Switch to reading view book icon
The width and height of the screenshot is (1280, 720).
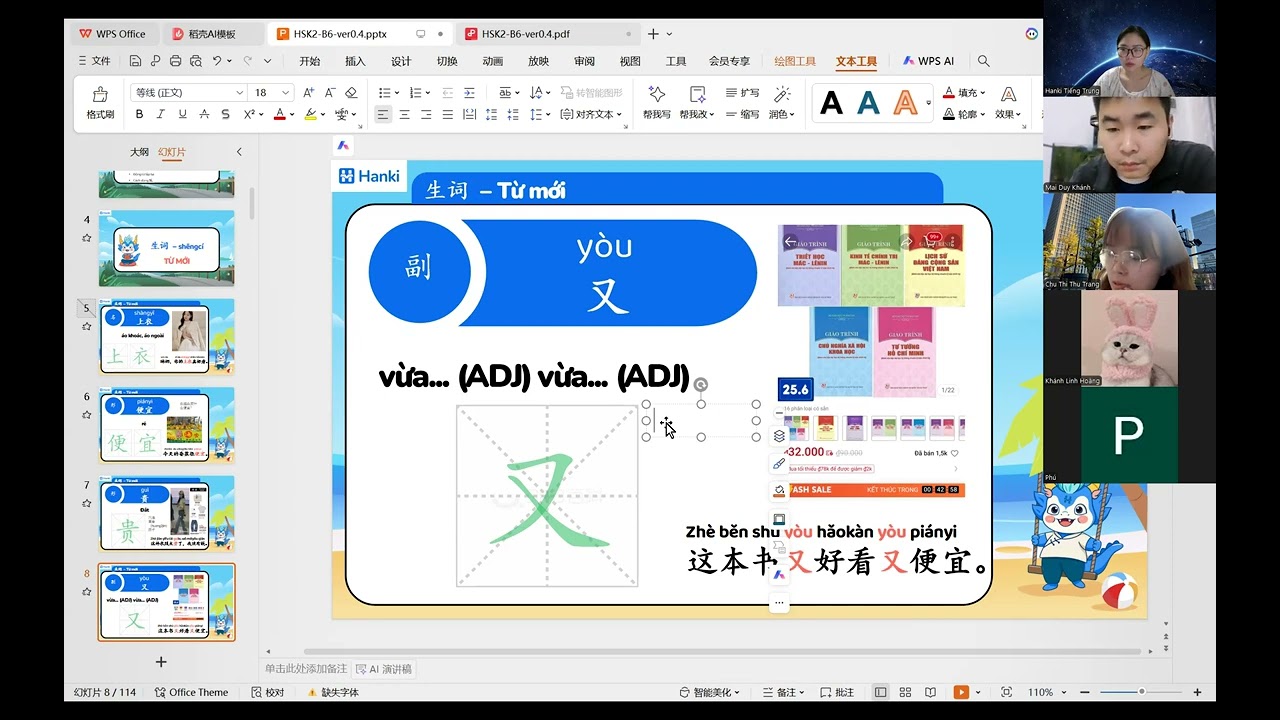tap(930, 692)
